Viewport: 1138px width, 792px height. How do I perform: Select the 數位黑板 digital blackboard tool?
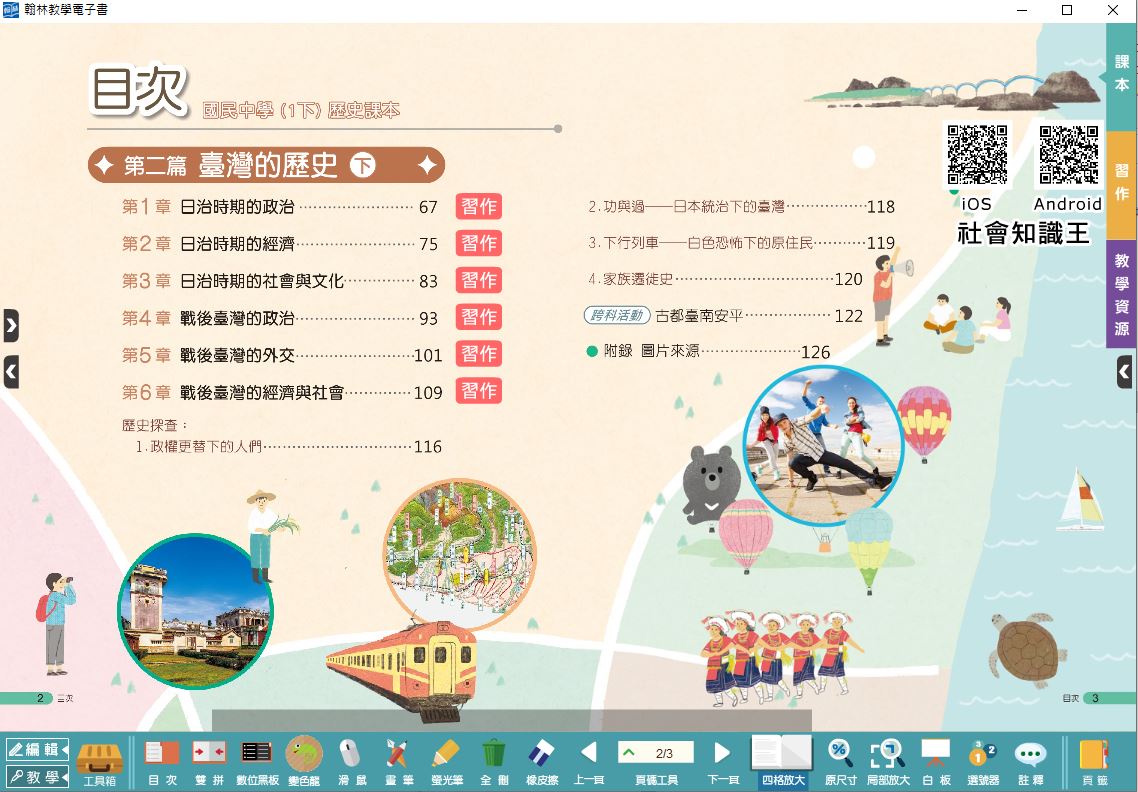pyautogui.click(x=257, y=760)
